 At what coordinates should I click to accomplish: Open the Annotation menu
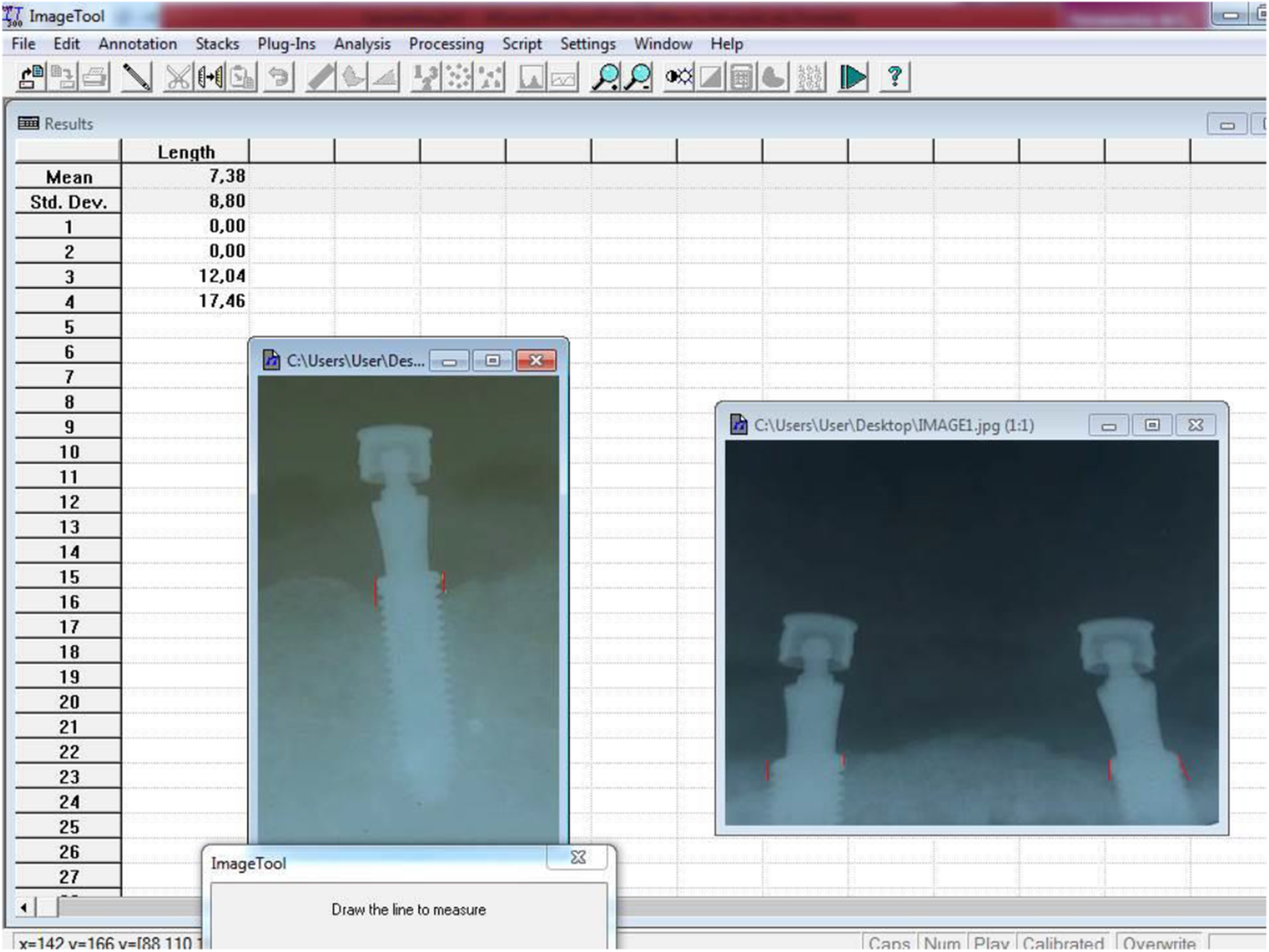pyautogui.click(x=138, y=44)
